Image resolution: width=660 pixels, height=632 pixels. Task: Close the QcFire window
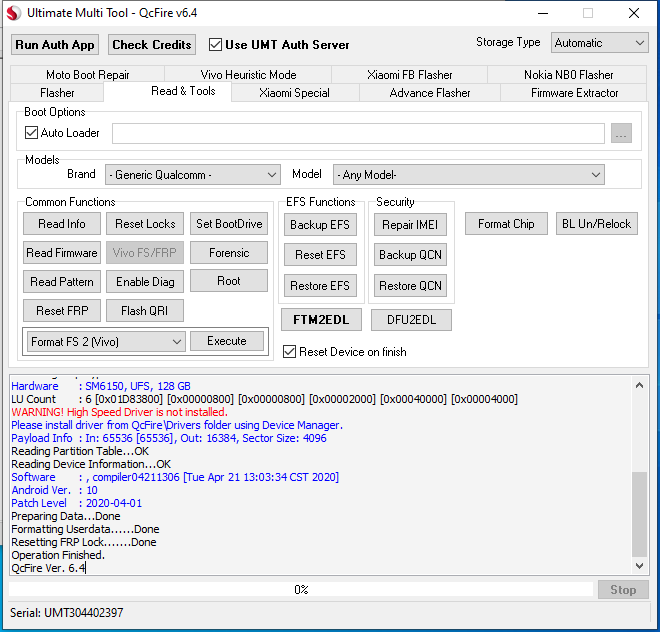pyautogui.click(x=634, y=13)
